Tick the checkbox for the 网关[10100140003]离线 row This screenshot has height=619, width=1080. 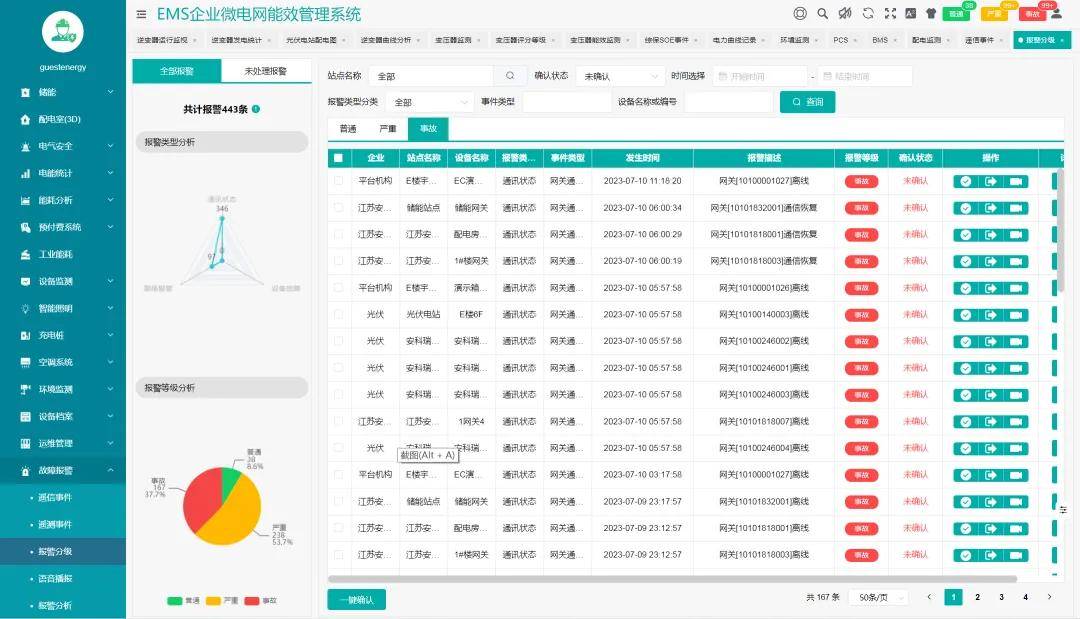[338, 314]
